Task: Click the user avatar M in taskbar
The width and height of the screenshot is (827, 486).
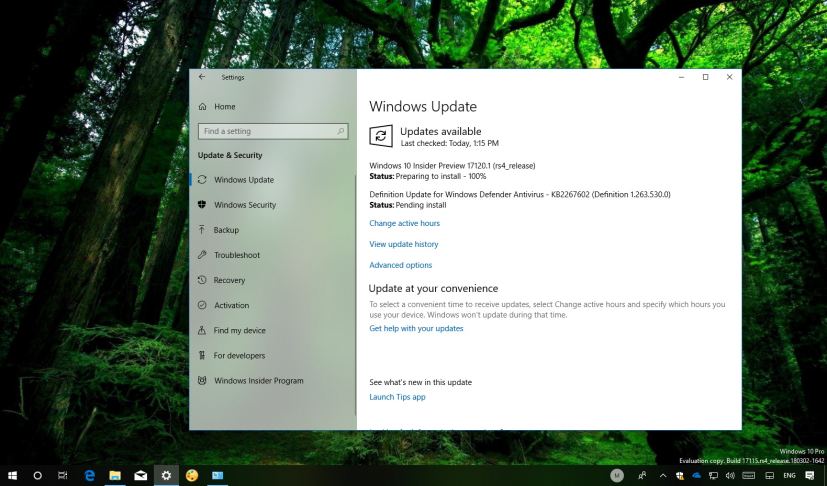Action: (x=617, y=475)
